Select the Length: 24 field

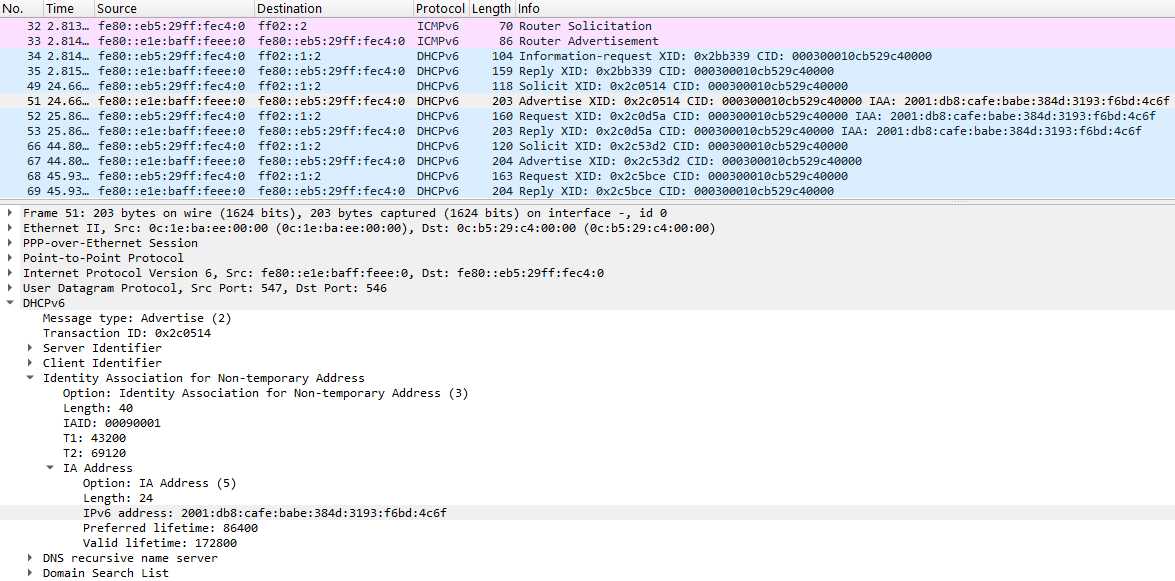pyautogui.click(x=118, y=498)
